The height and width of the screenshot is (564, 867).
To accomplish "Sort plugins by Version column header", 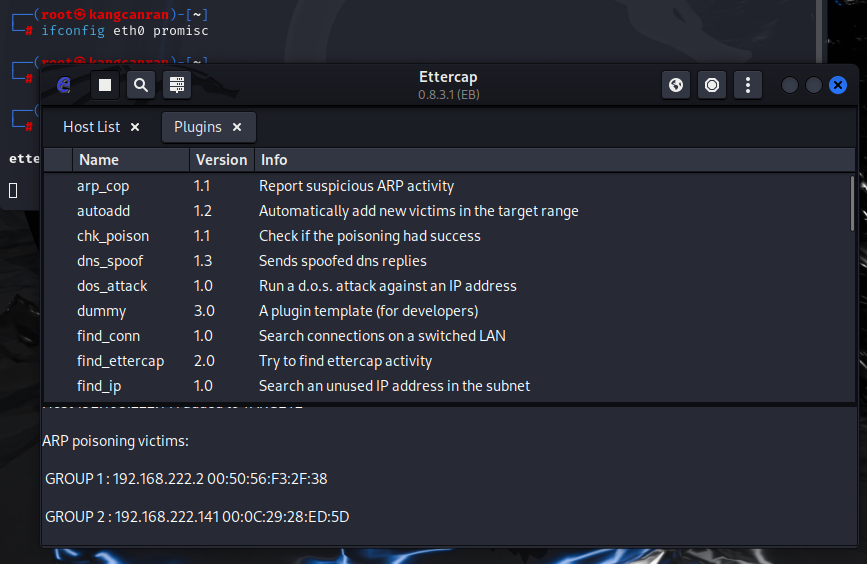I will pyautogui.click(x=221, y=160).
